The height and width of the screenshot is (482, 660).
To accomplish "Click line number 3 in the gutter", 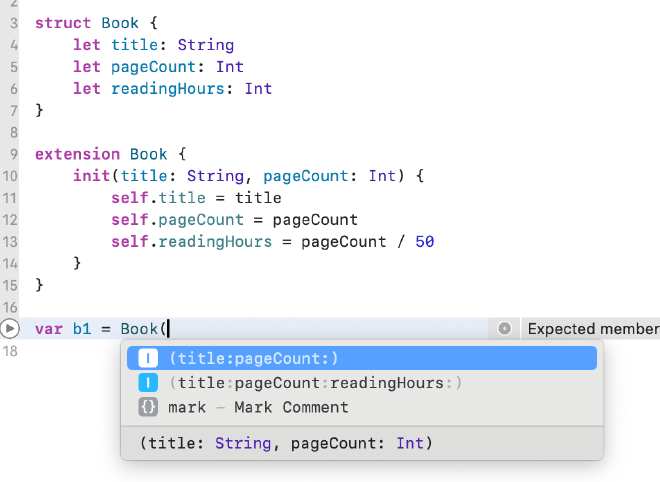I will pyautogui.click(x=9, y=22).
